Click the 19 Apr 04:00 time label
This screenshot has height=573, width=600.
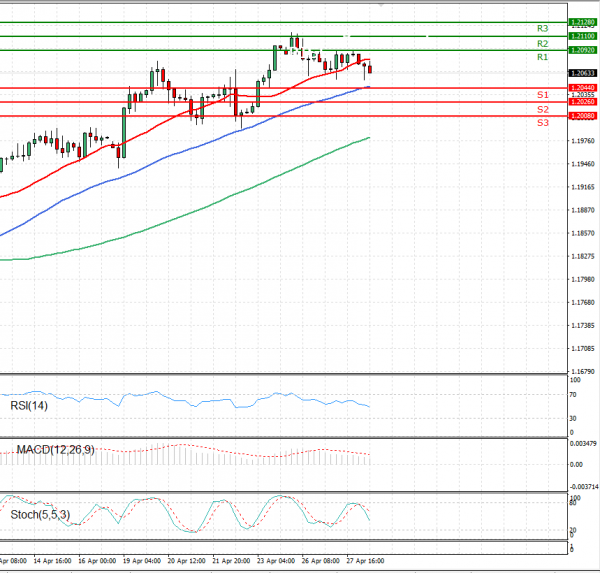tap(142, 561)
